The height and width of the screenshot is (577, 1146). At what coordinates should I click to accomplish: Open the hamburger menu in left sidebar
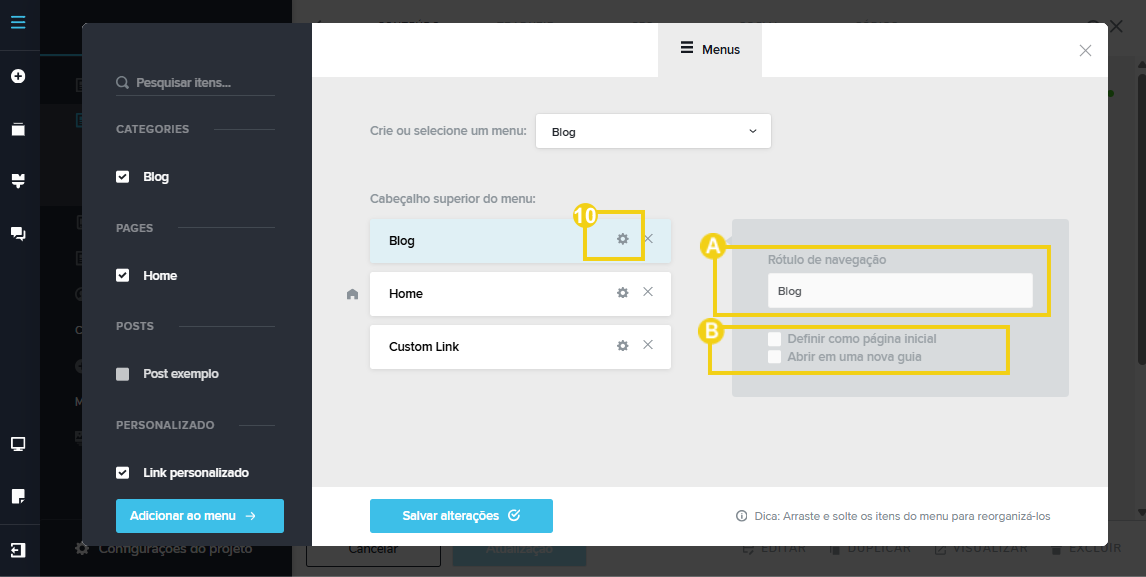(x=18, y=22)
